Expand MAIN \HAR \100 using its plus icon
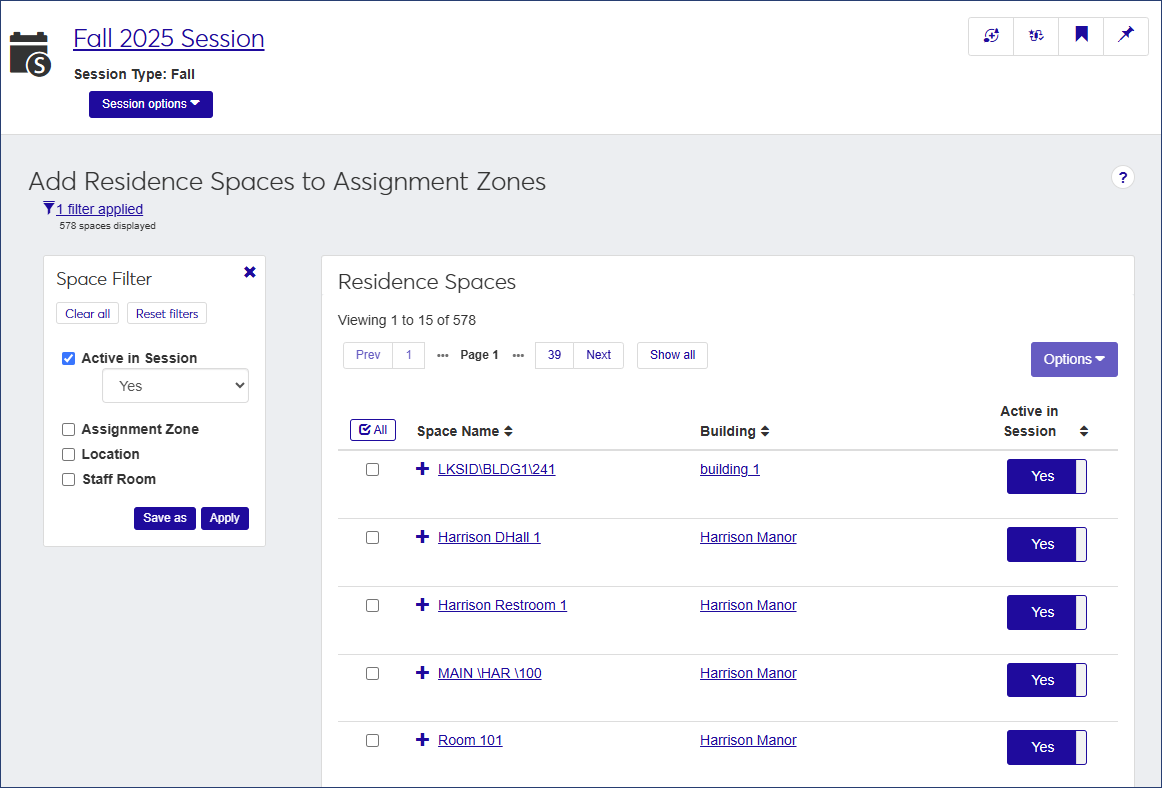The width and height of the screenshot is (1162, 788). [421, 673]
